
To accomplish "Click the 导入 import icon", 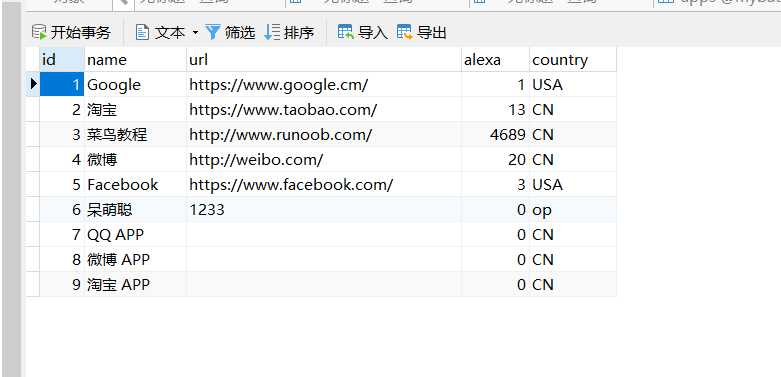I will coord(346,33).
